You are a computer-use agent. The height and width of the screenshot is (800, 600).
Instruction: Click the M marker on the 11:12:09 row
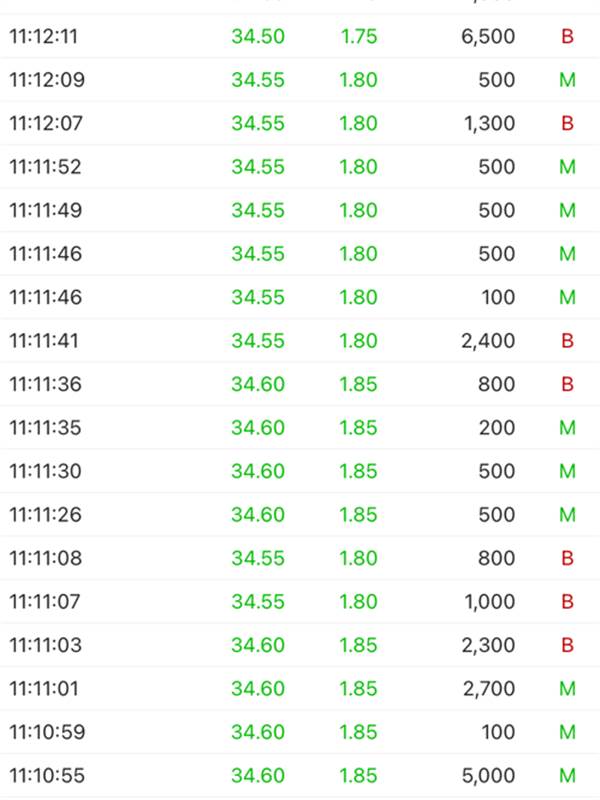coord(567,80)
